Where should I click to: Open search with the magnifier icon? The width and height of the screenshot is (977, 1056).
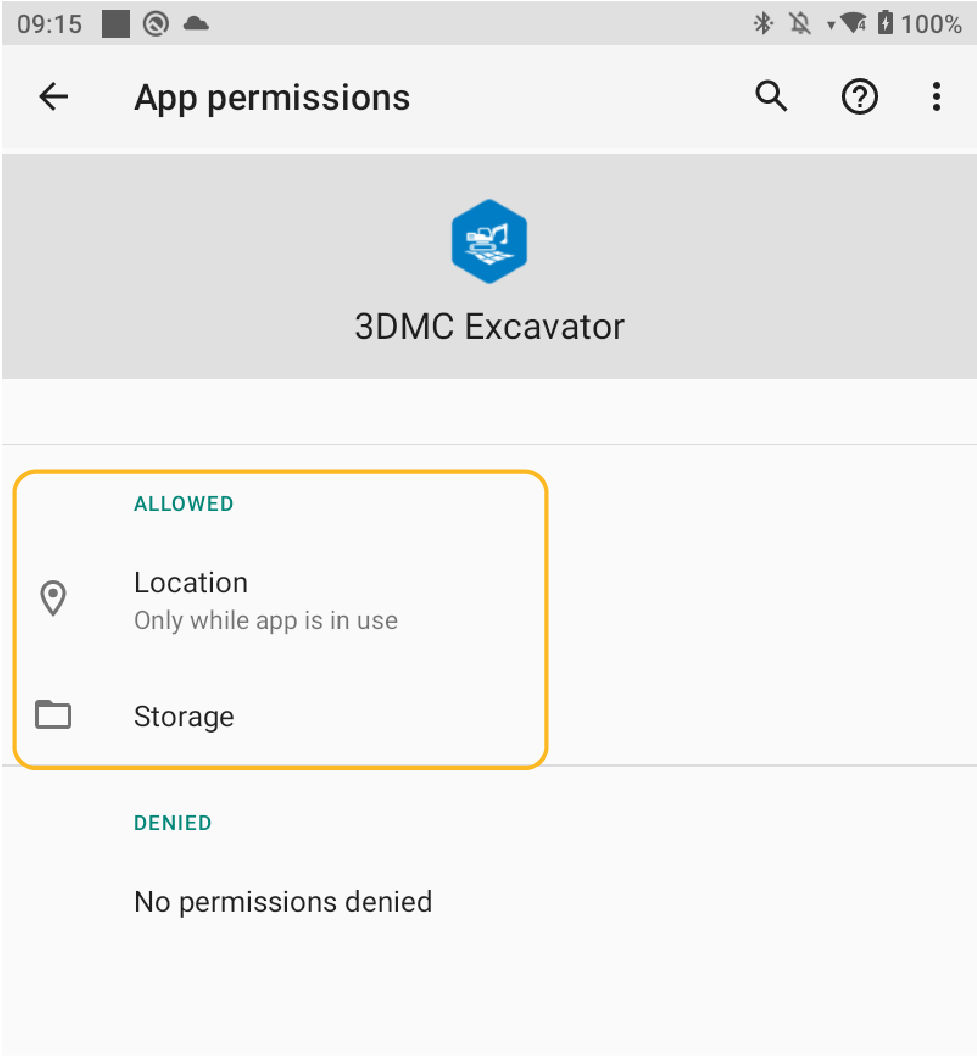click(x=771, y=97)
